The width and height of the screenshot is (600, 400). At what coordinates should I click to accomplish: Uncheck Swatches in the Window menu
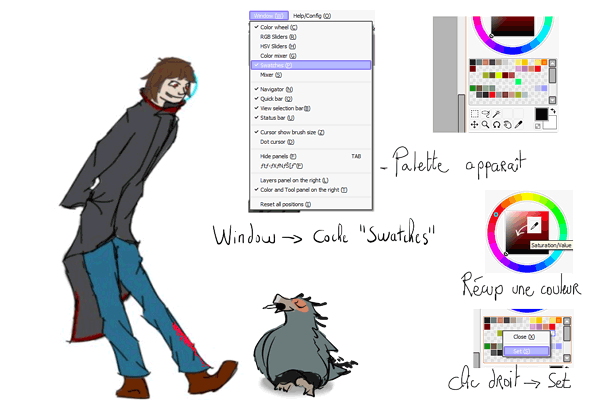pos(276,64)
